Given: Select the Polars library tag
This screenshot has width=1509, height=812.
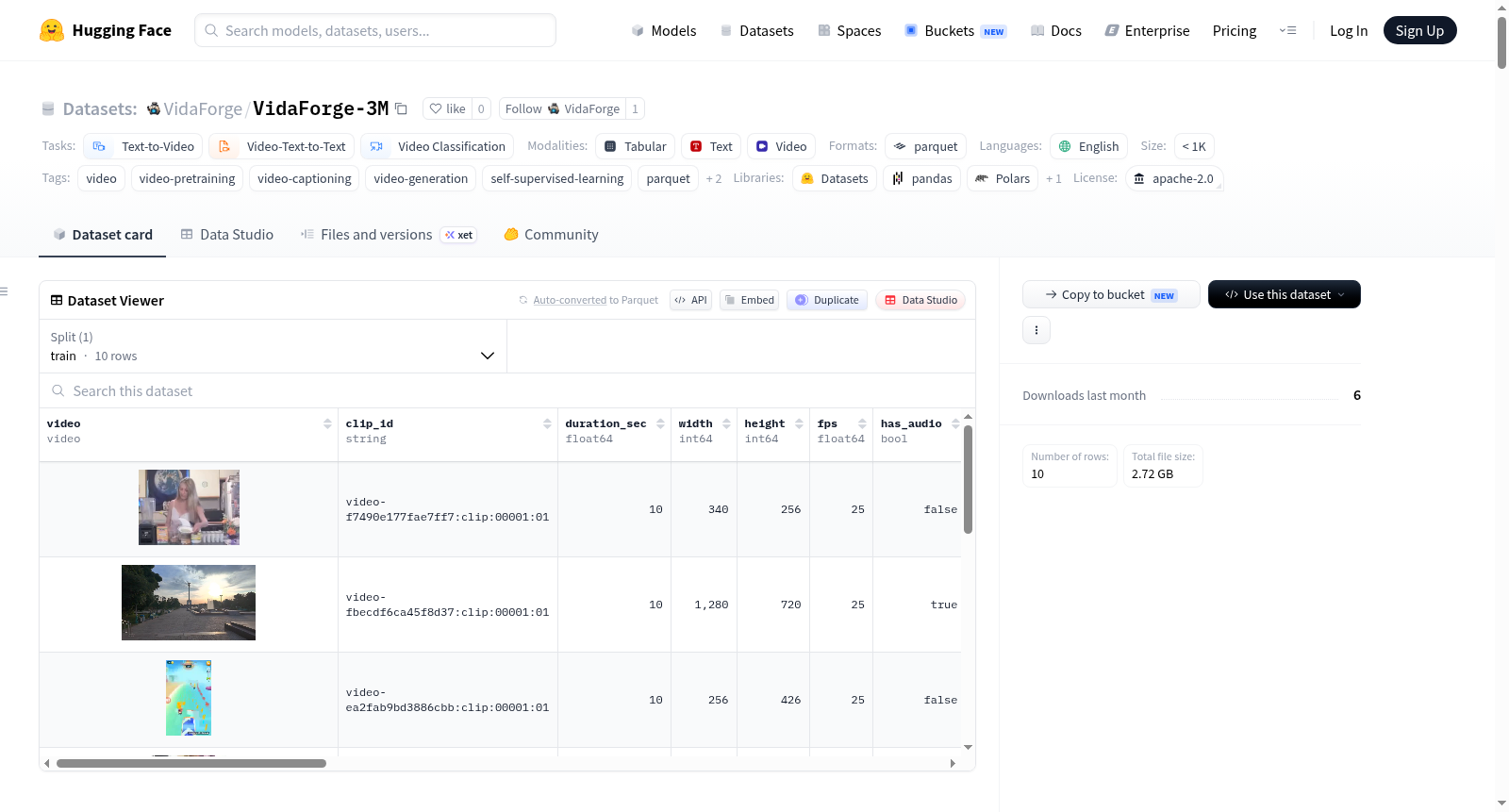Looking at the screenshot, I should click(1003, 178).
